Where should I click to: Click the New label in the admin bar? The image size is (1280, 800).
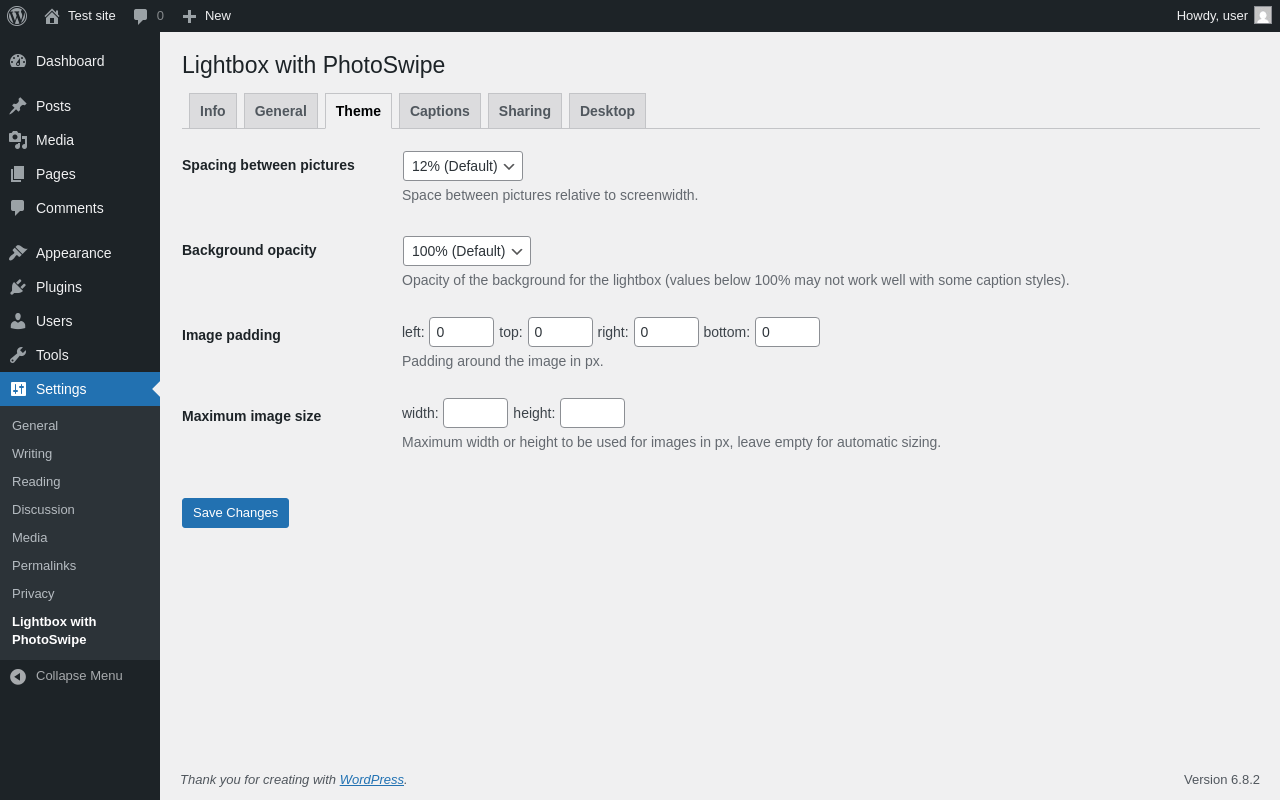(x=218, y=16)
